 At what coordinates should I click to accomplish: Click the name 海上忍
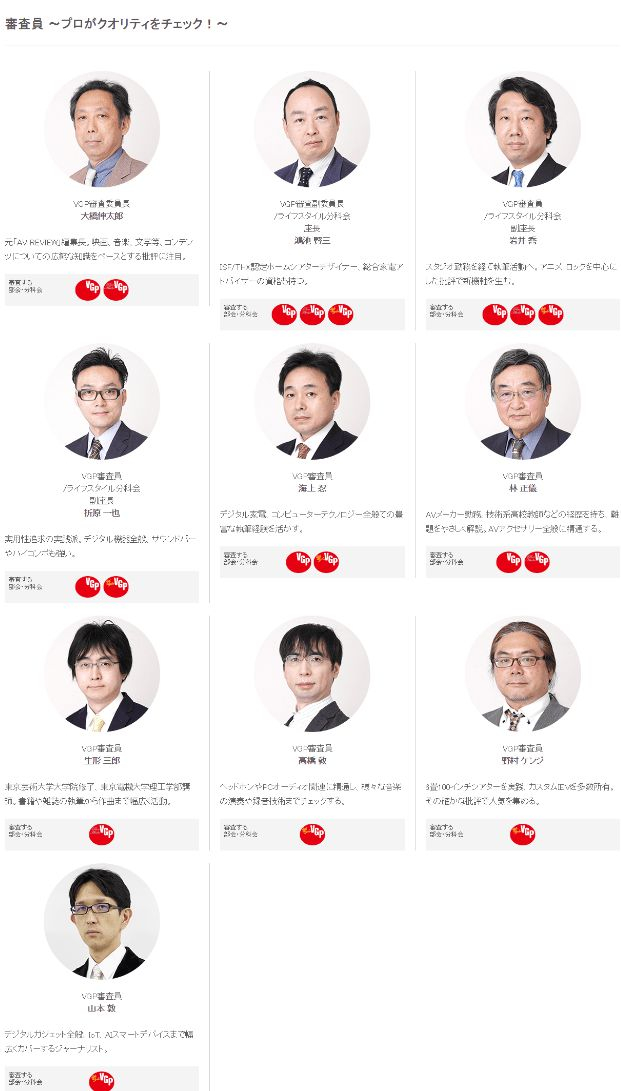[x=312, y=488]
